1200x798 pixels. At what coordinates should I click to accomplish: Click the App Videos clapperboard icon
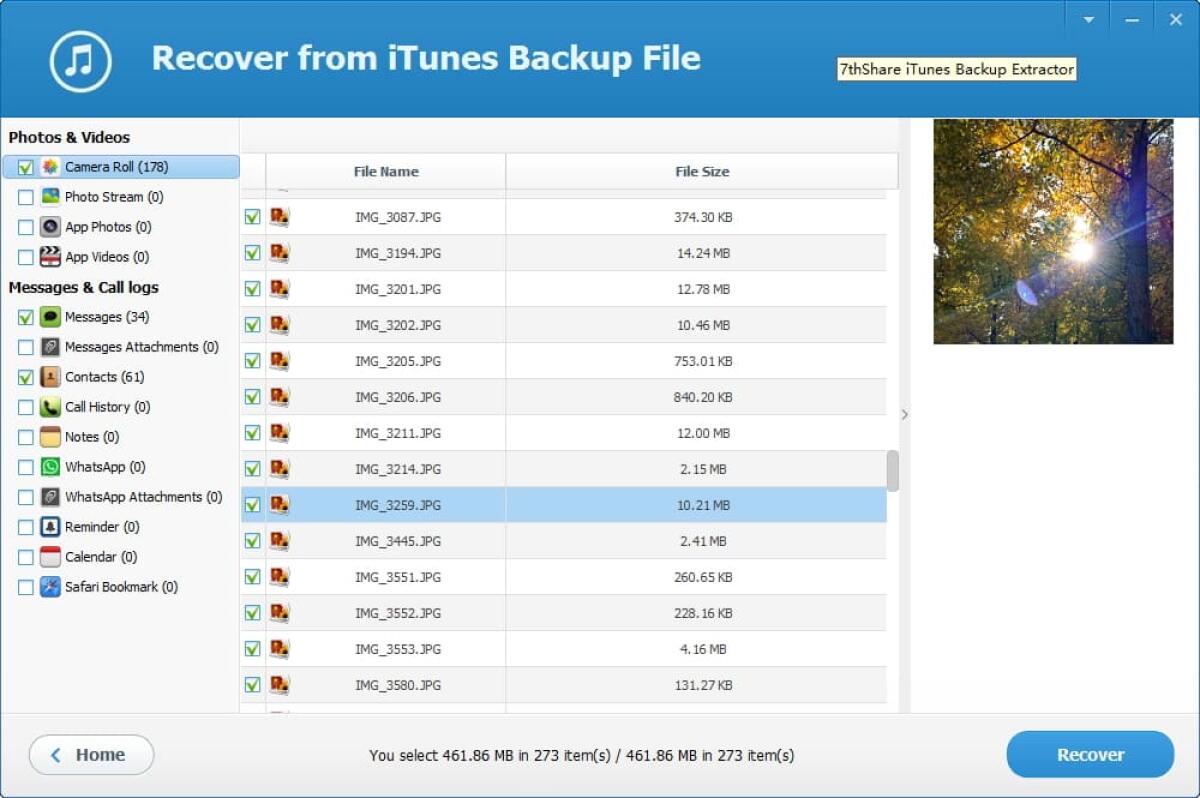point(51,256)
